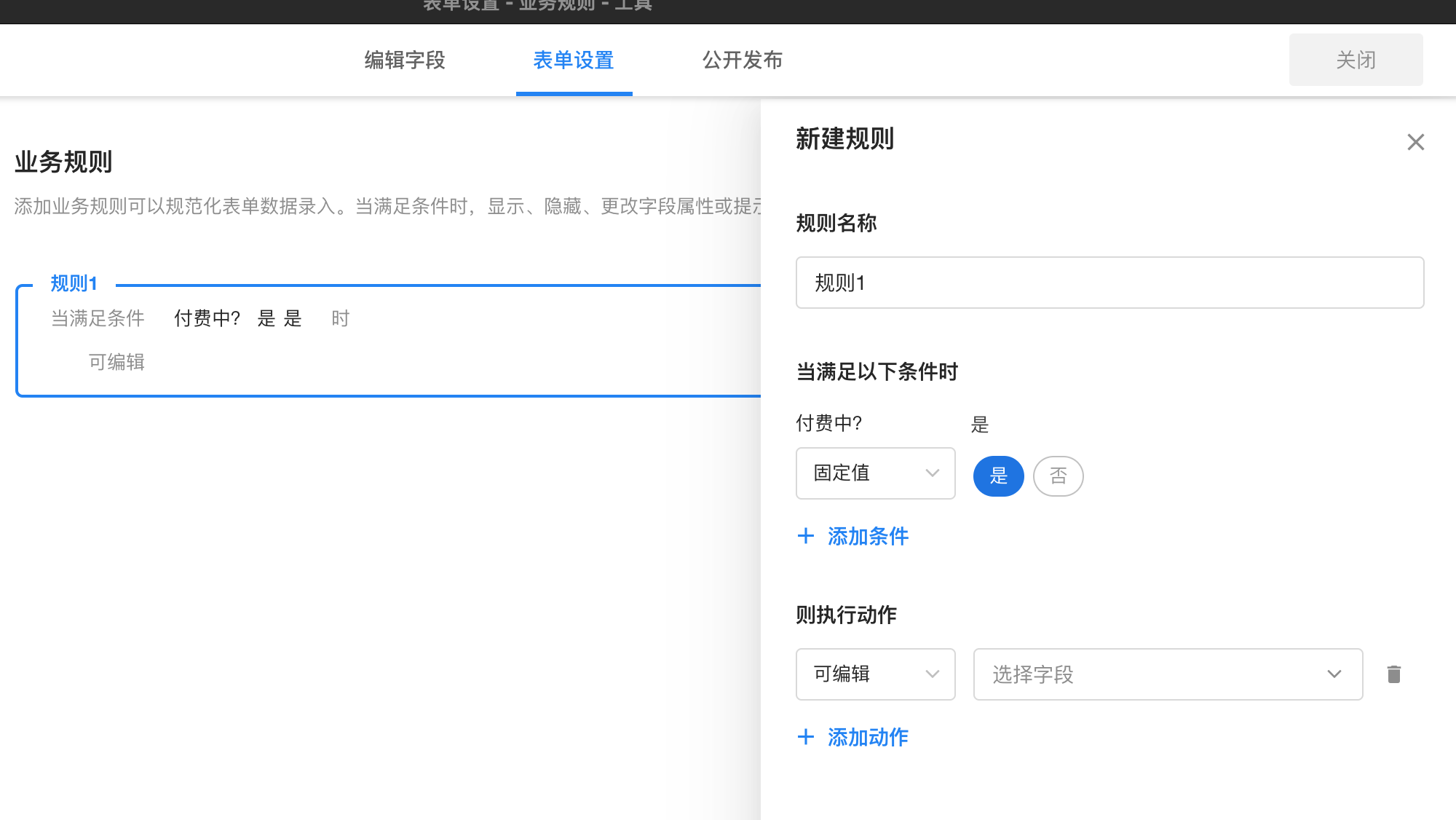Focus the 规则名称 input field
The width and height of the screenshot is (1456, 820).
(x=1109, y=283)
